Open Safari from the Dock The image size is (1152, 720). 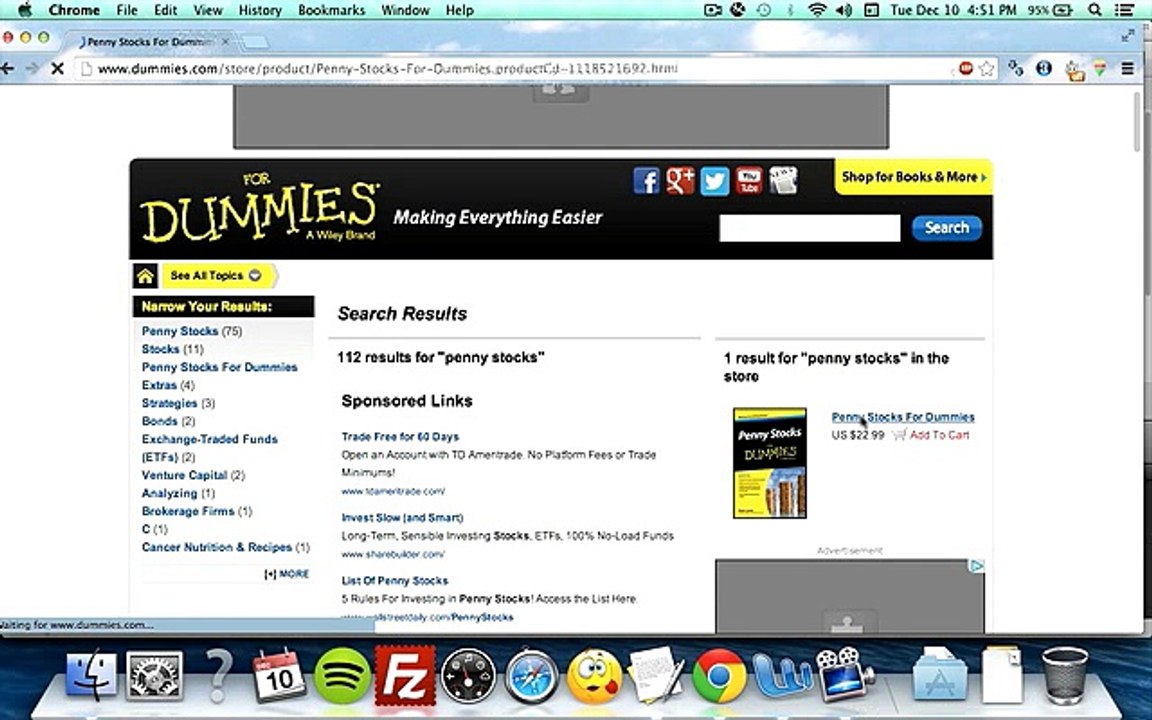tap(531, 674)
